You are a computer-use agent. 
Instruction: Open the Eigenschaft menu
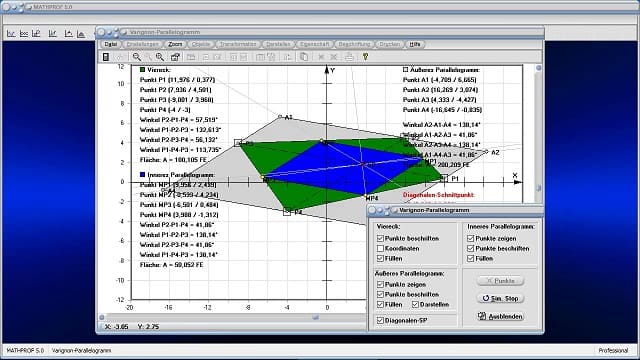pyautogui.click(x=314, y=44)
